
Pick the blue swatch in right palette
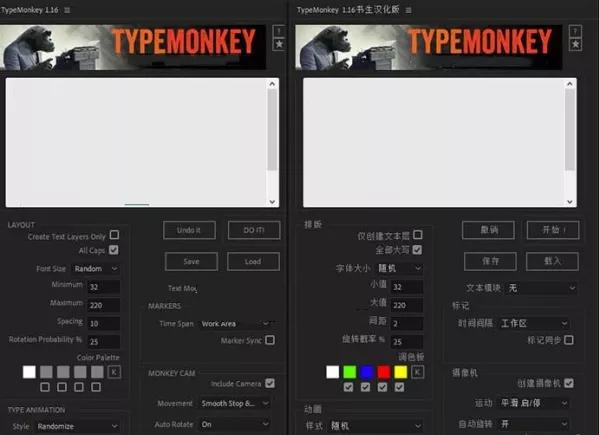(x=367, y=372)
